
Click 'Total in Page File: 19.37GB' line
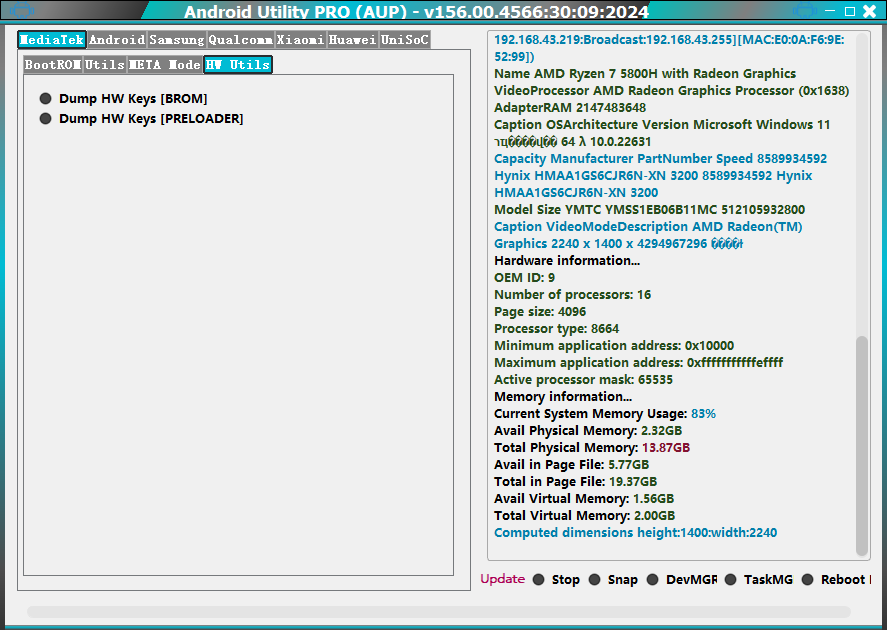click(x=575, y=481)
